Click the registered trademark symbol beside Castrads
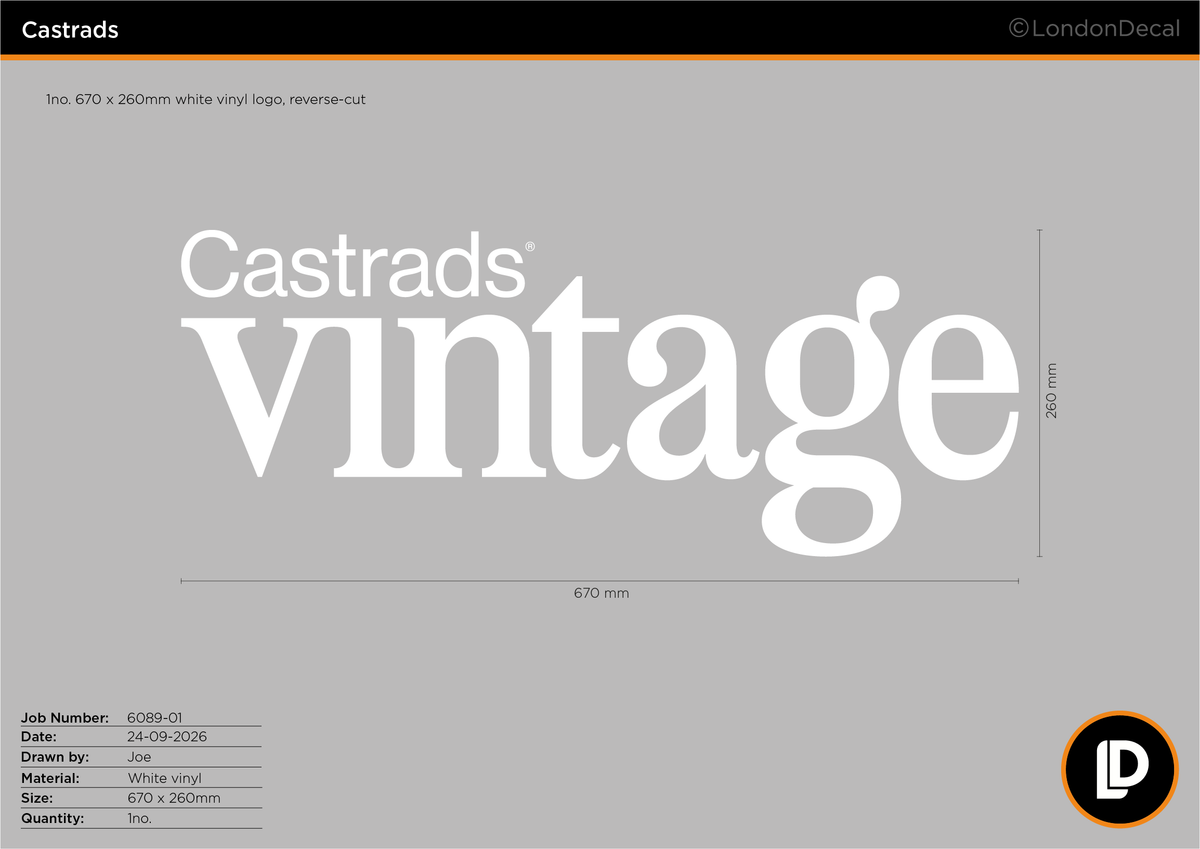This screenshot has width=1200, height=849. point(530,246)
